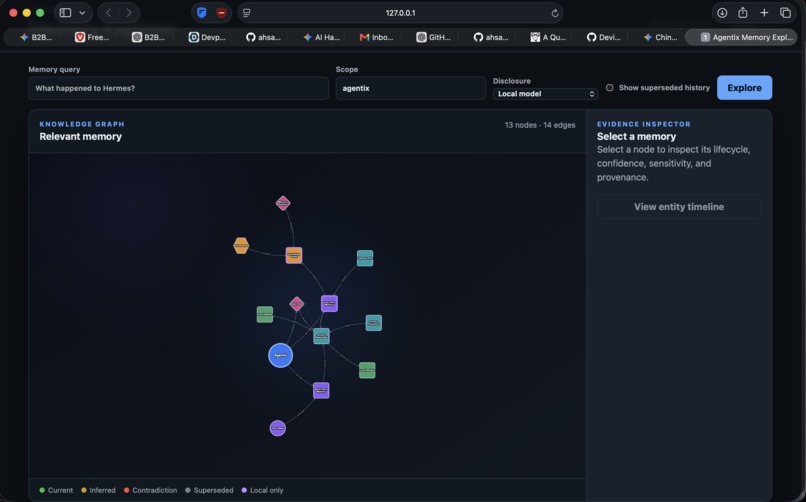Click the 13 nodes · 14 edges text
The width and height of the screenshot is (806, 502).
[x=540, y=125]
